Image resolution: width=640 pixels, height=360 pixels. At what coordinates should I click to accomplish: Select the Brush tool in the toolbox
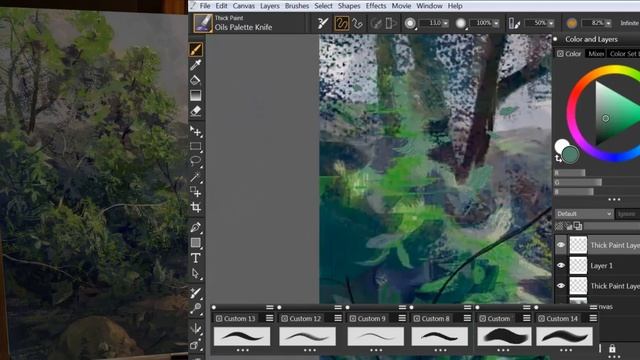click(x=196, y=49)
